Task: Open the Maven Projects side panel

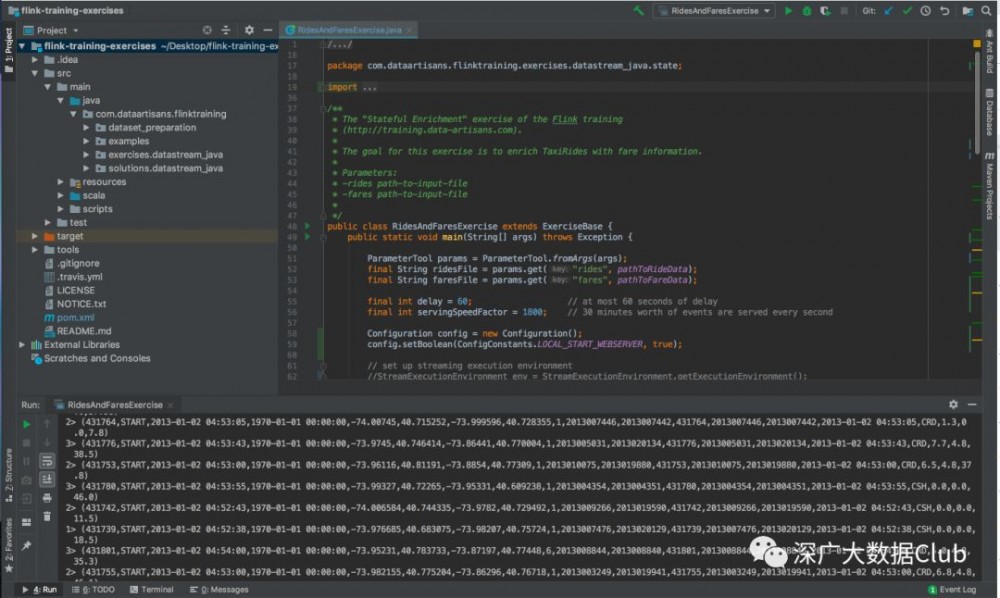Action: 989,190
